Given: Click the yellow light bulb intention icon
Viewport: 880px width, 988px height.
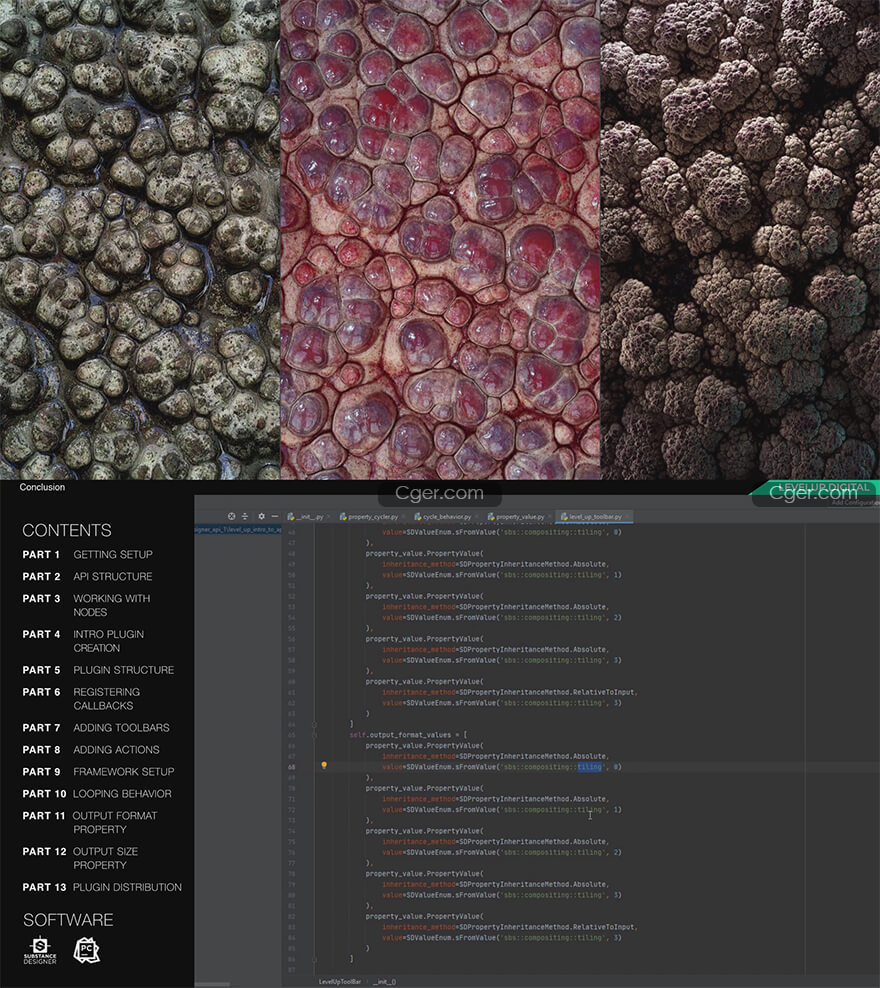Looking at the screenshot, I should tap(324, 766).
